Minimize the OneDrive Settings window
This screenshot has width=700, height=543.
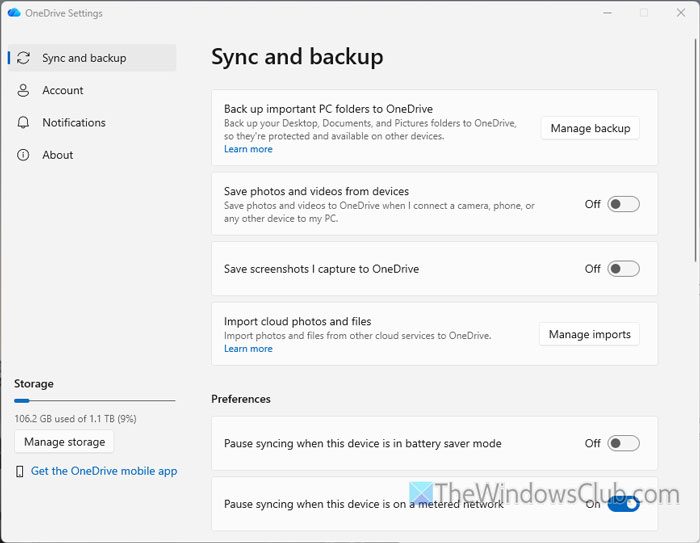[x=607, y=13]
